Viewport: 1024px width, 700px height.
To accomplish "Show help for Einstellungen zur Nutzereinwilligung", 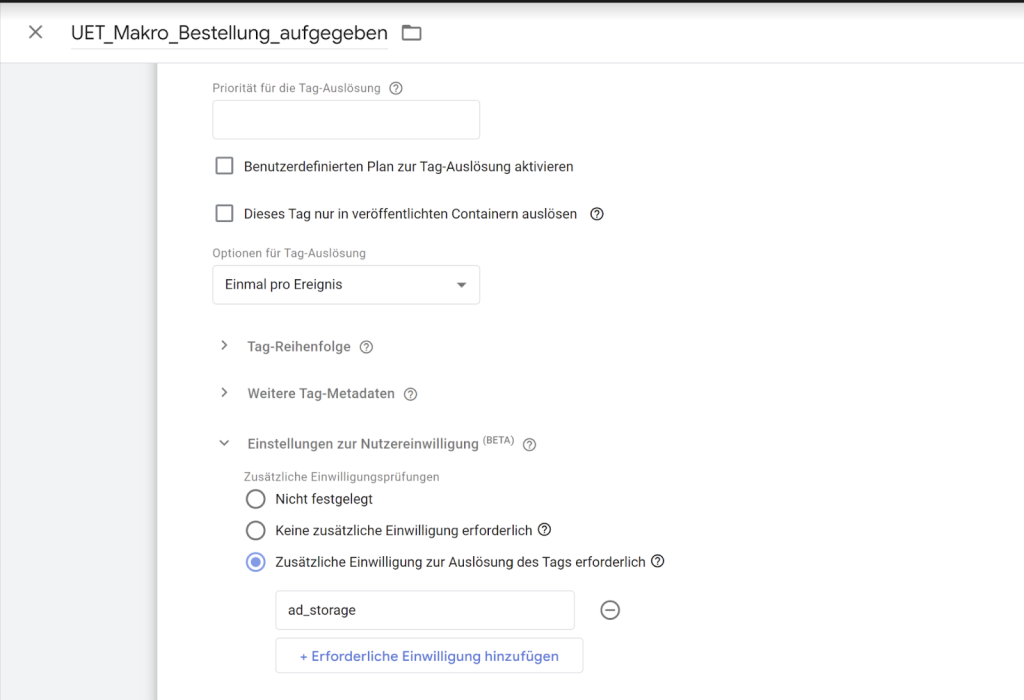I will click(530, 445).
